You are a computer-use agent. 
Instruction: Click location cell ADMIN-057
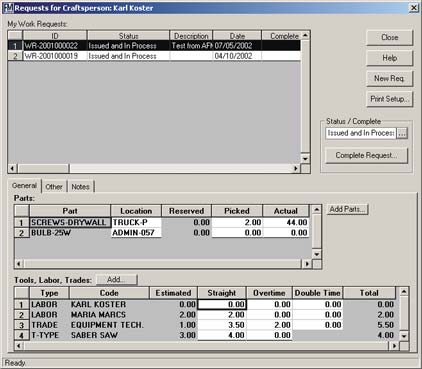coord(136,233)
